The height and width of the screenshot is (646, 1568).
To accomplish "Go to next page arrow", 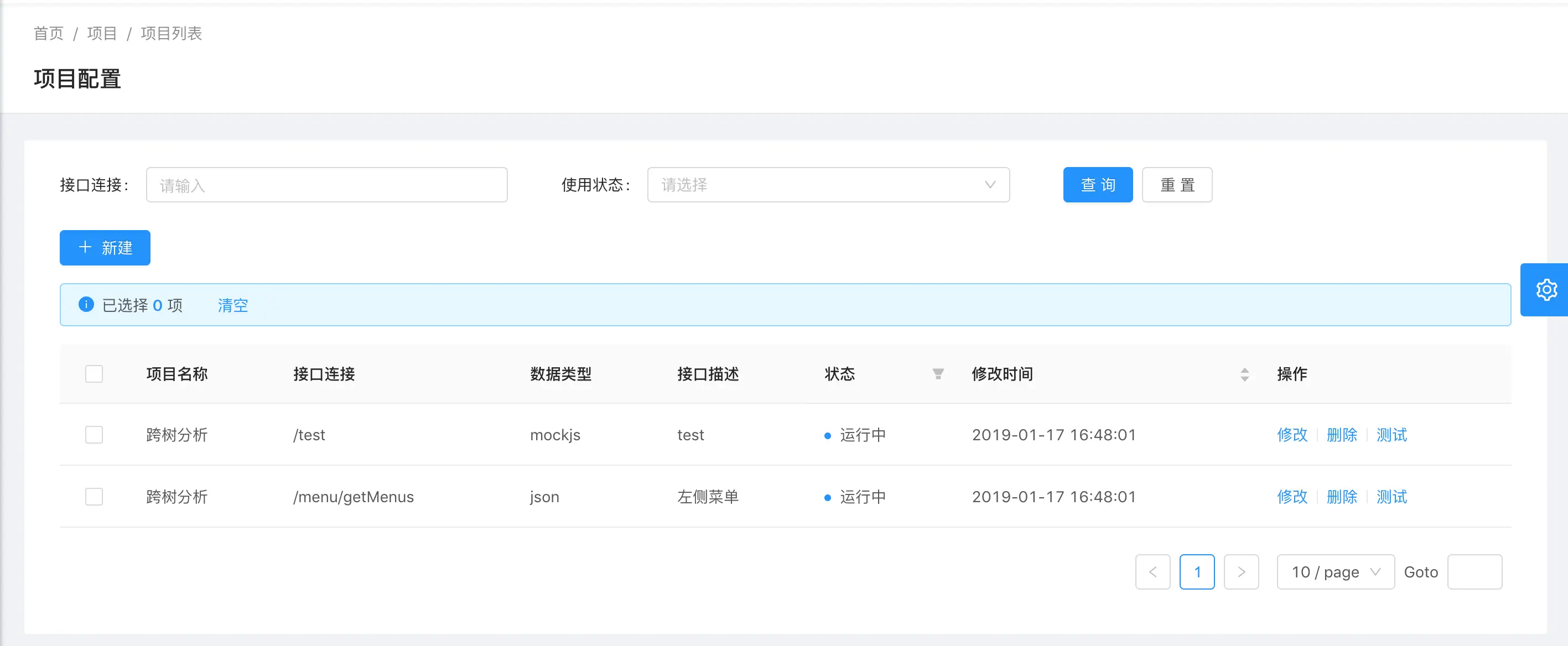I will tap(1240, 572).
